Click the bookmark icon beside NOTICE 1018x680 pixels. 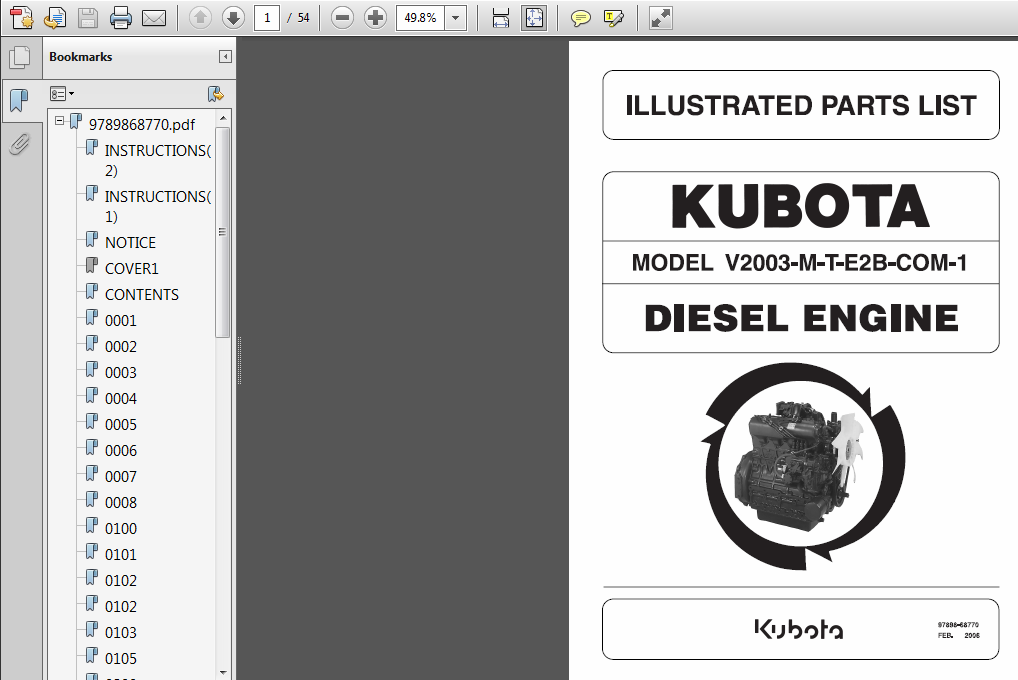click(92, 240)
